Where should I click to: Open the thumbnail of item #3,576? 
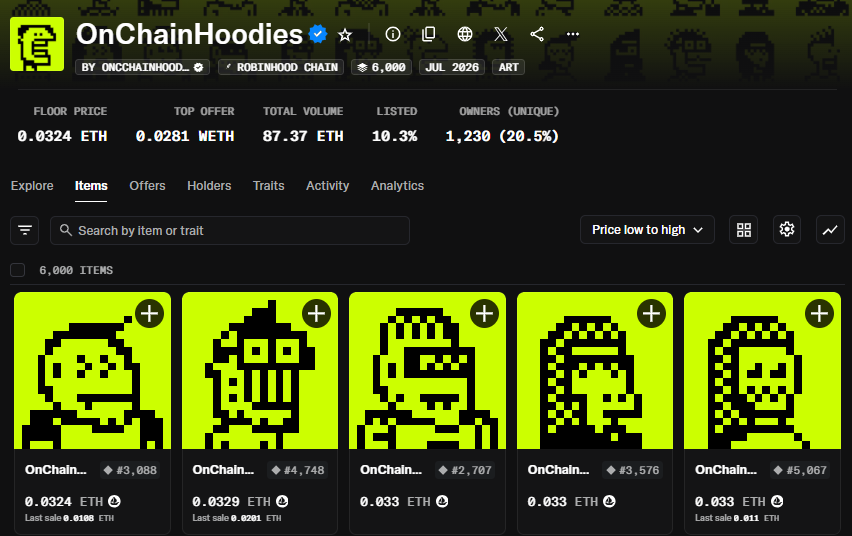[595, 371]
